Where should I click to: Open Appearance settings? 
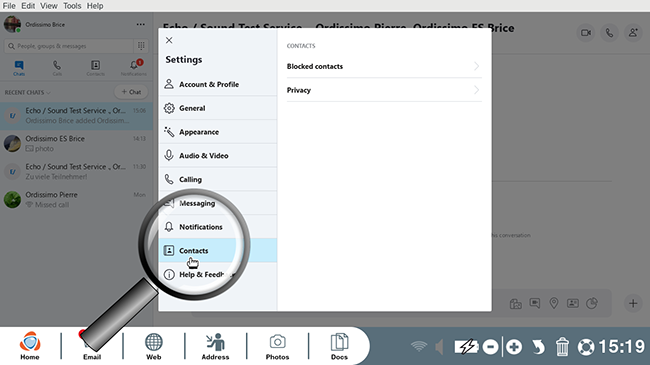218,132
